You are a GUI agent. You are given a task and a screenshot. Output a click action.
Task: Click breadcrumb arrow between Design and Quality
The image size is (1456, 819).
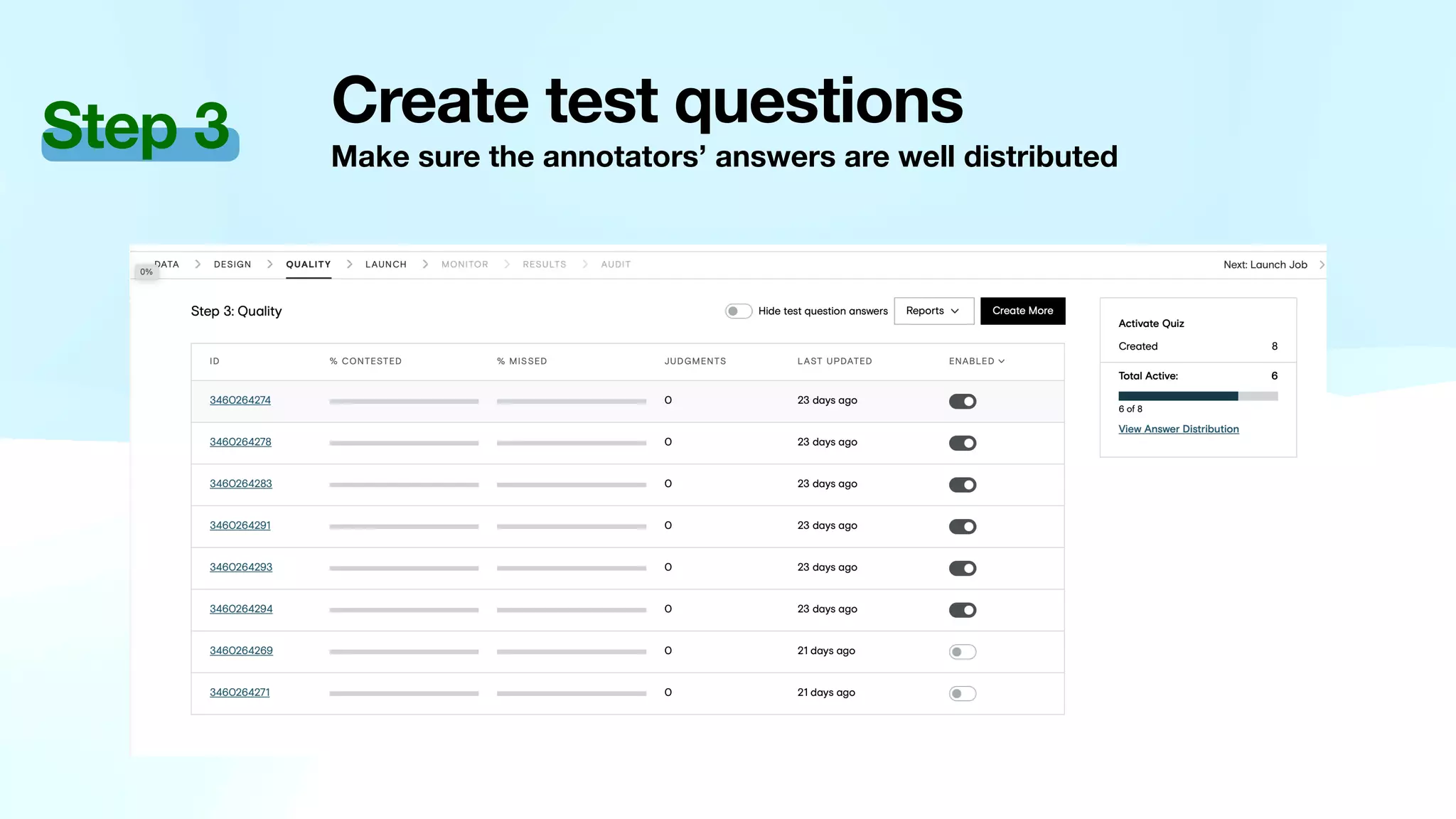269,264
